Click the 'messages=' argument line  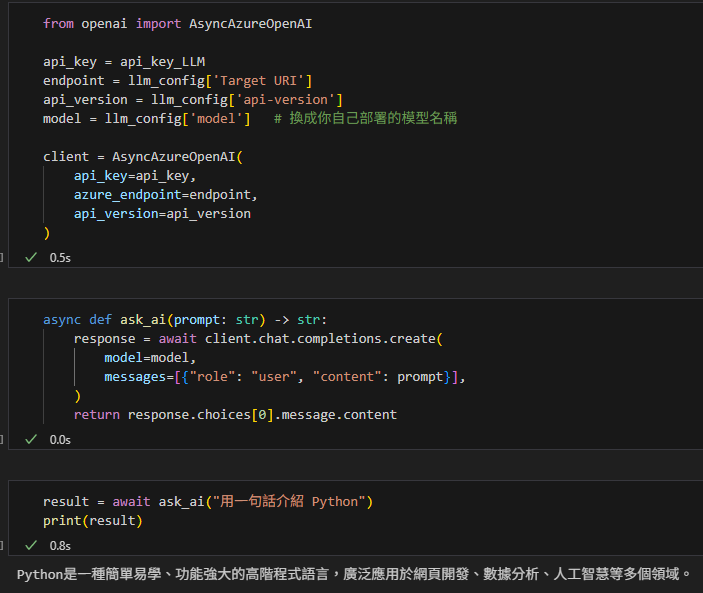click(x=285, y=377)
